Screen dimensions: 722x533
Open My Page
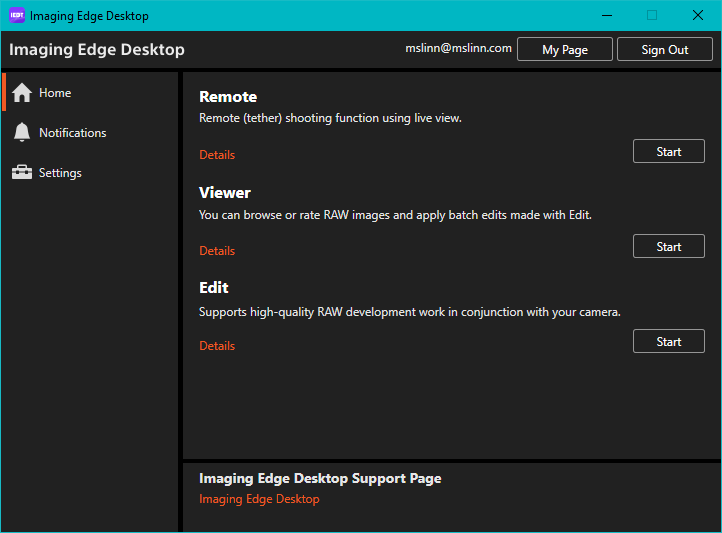coord(564,50)
